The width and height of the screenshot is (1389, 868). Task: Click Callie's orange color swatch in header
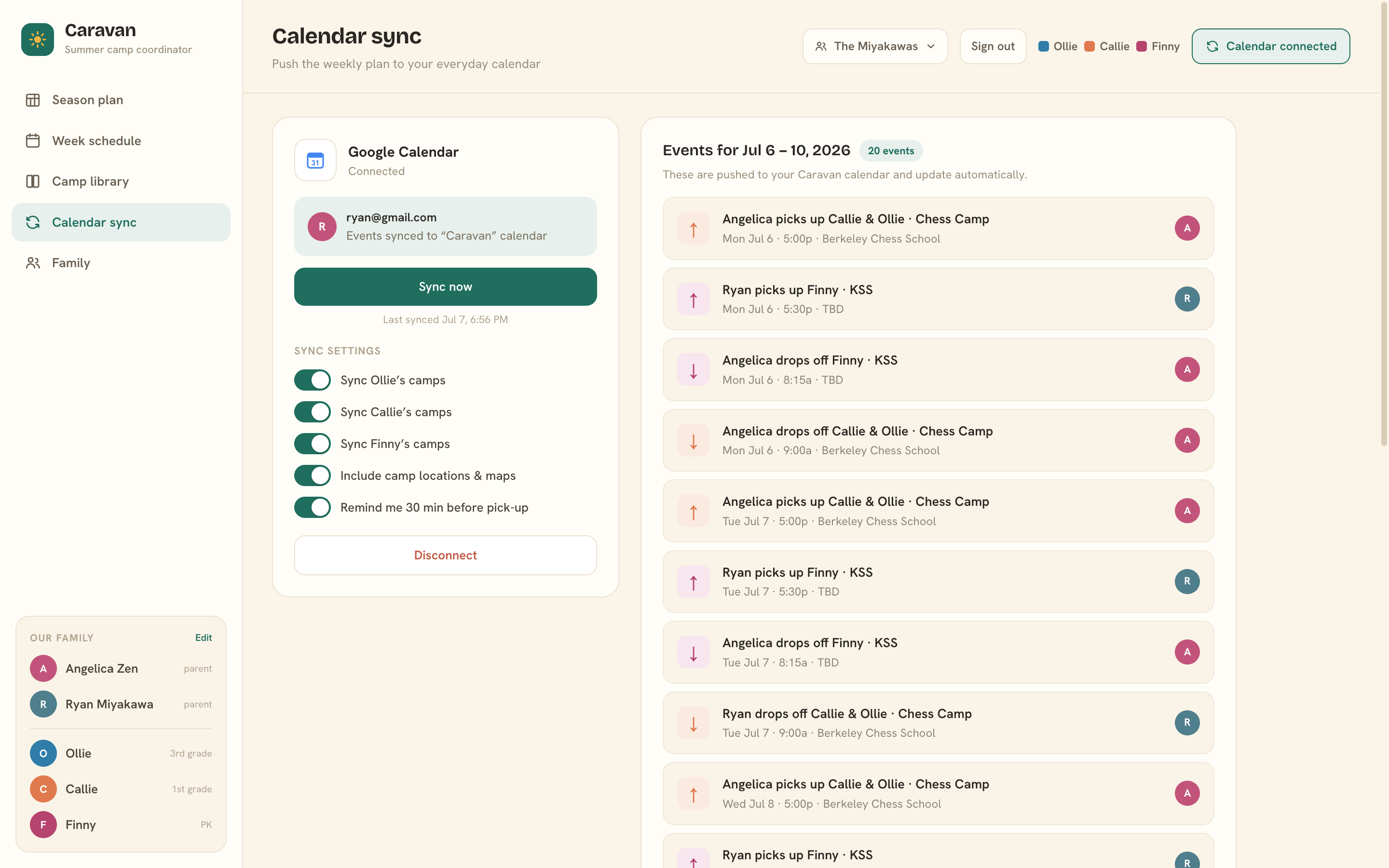[1089, 46]
